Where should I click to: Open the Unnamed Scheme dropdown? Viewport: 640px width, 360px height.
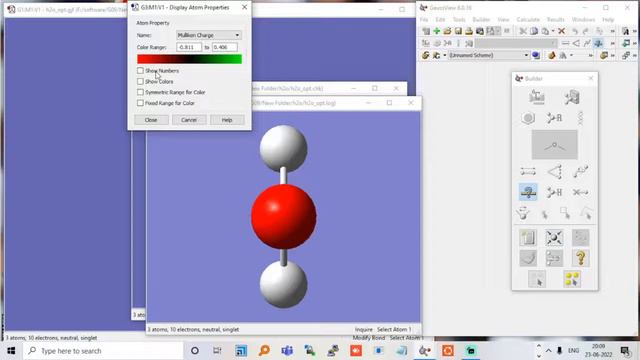pyautogui.click(x=489, y=55)
